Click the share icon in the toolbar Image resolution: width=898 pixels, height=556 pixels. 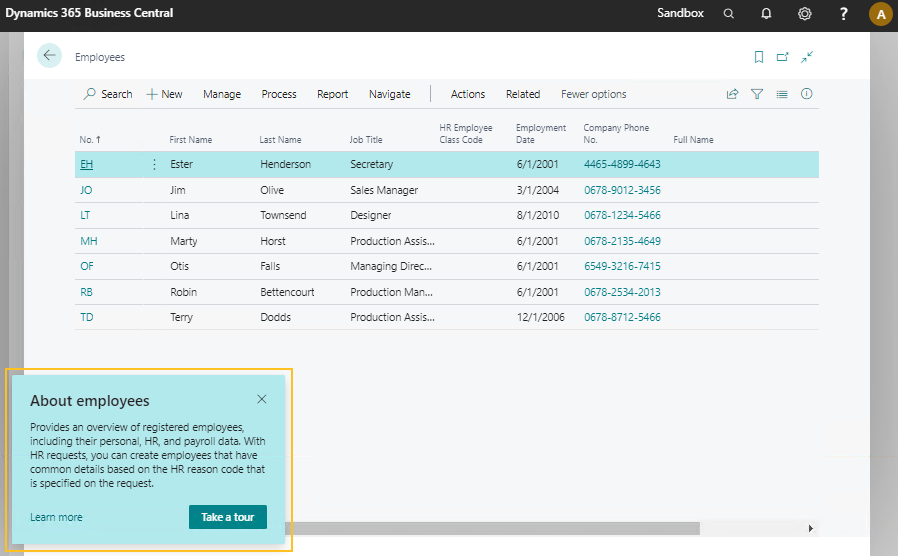click(x=732, y=94)
